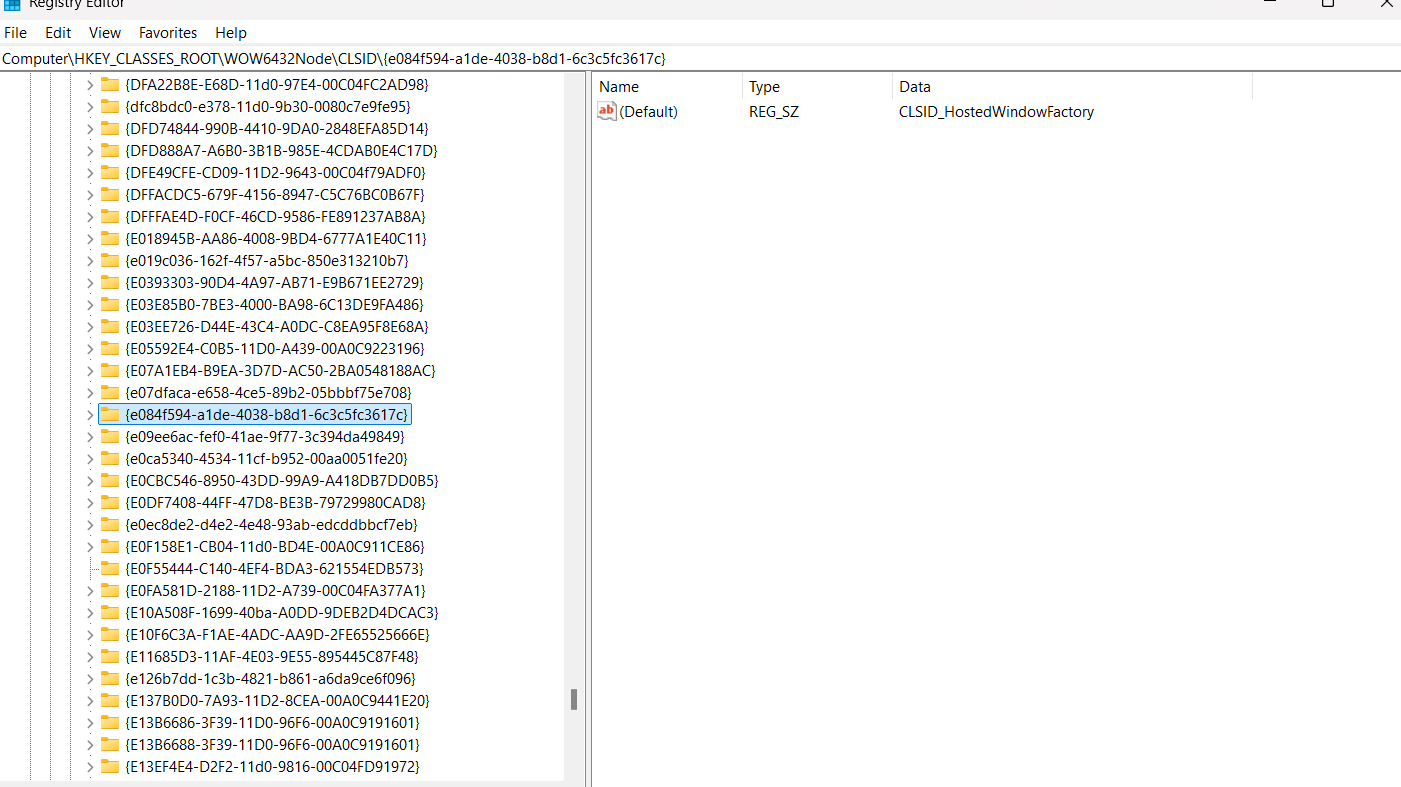Click the folder icon for {E03EE726-D44E-43C4-A0DC-C8EA95F8E68A}
This screenshot has width=1401, height=787.
coord(110,326)
